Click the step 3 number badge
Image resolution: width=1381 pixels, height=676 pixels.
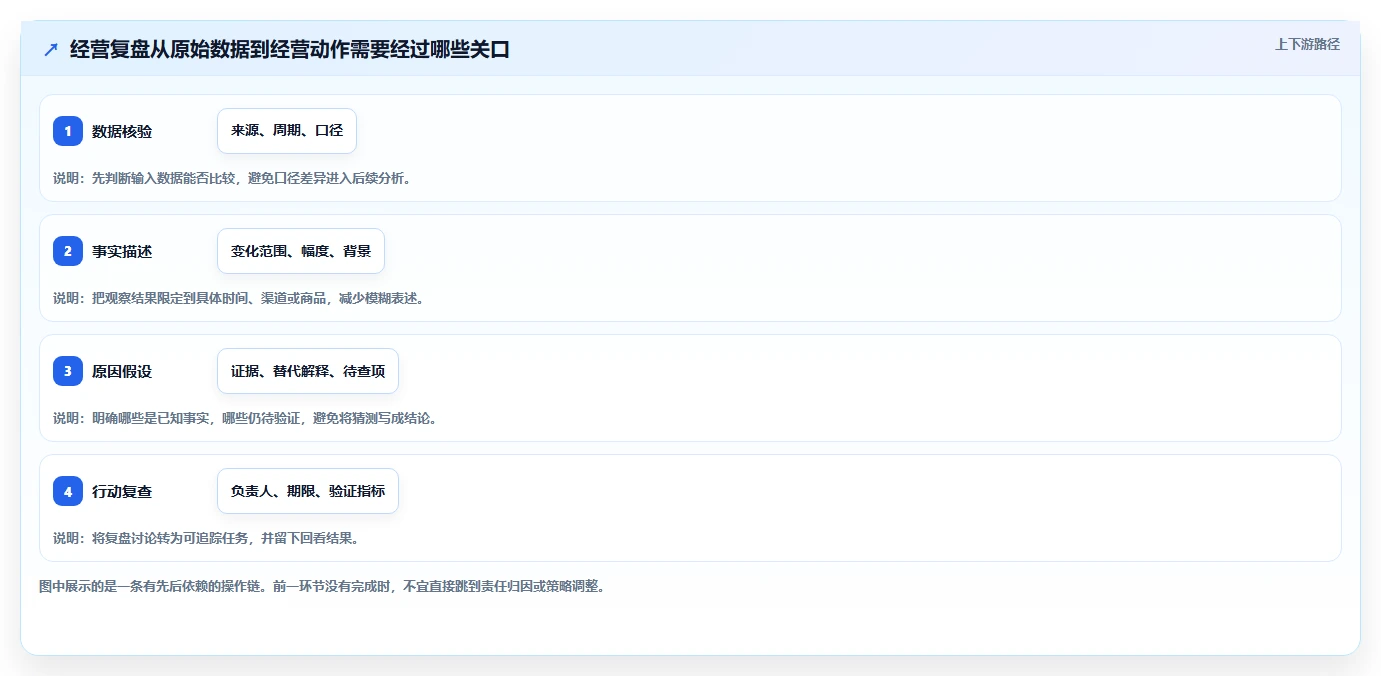pos(68,371)
